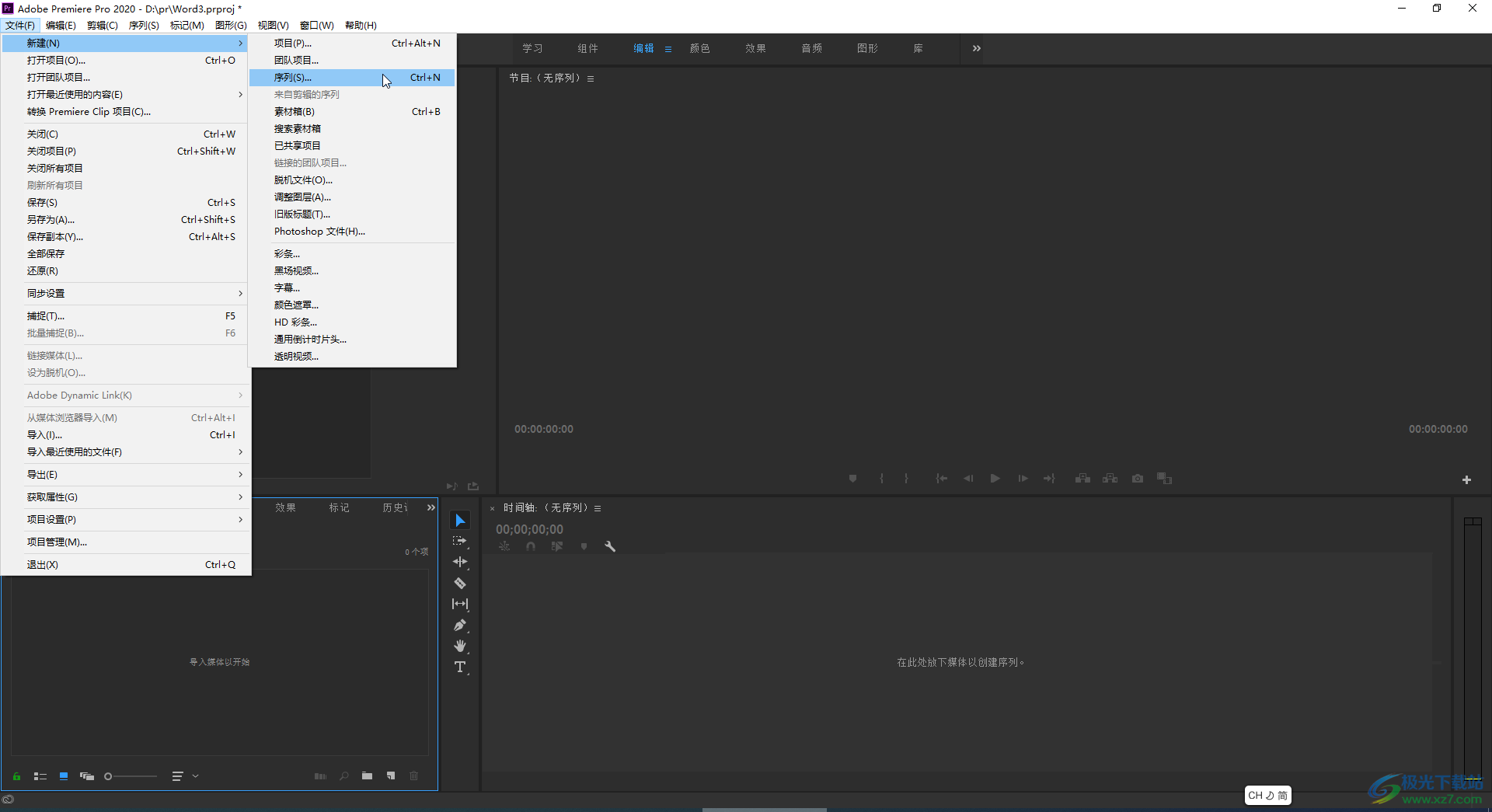The width and height of the screenshot is (1492, 812).
Task: Open the 编辑 workspace menu icon
Action: coord(668,49)
